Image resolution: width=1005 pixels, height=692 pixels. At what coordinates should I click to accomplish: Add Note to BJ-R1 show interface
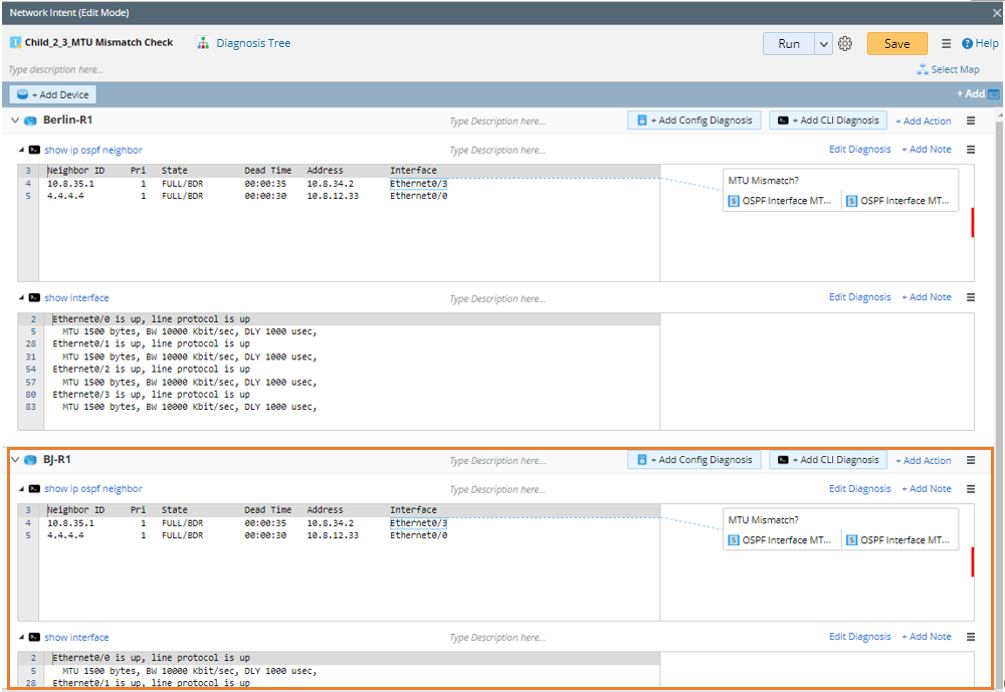tap(926, 636)
